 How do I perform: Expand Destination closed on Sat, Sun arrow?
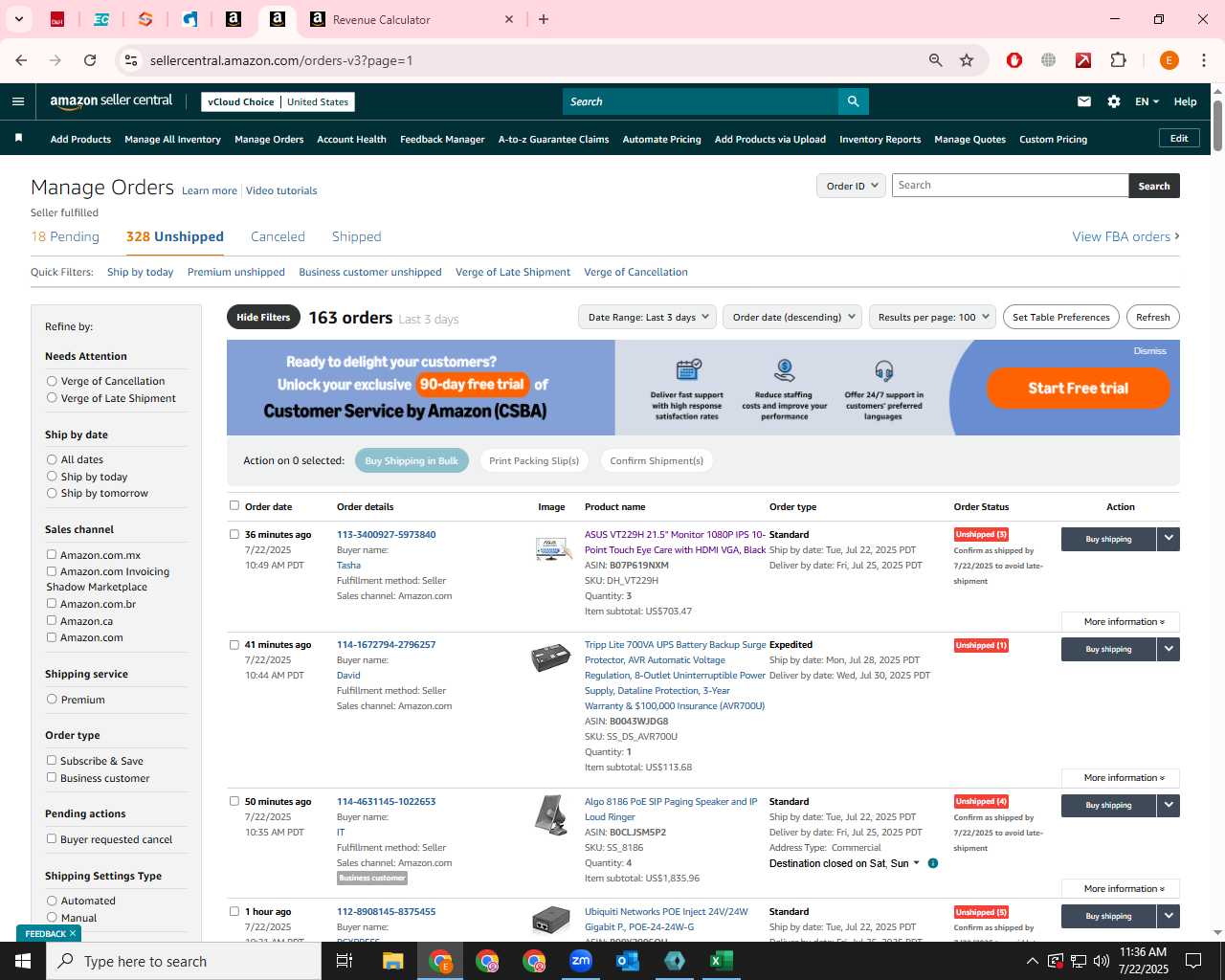point(916,863)
